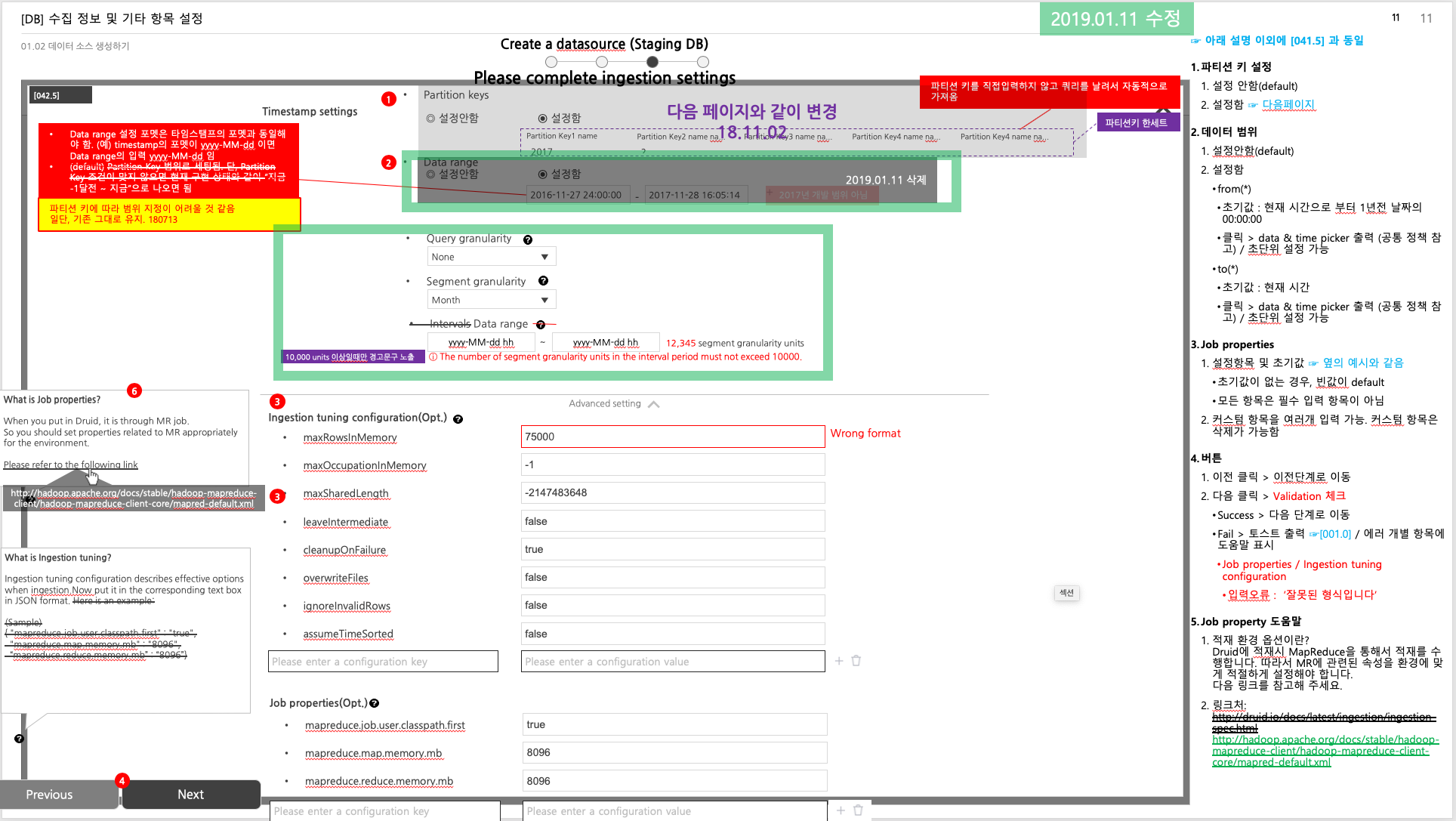The width and height of the screenshot is (1456, 821).
Task: Click the 섹션 button
Action: pyautogui.click(x=1066, y=593)
